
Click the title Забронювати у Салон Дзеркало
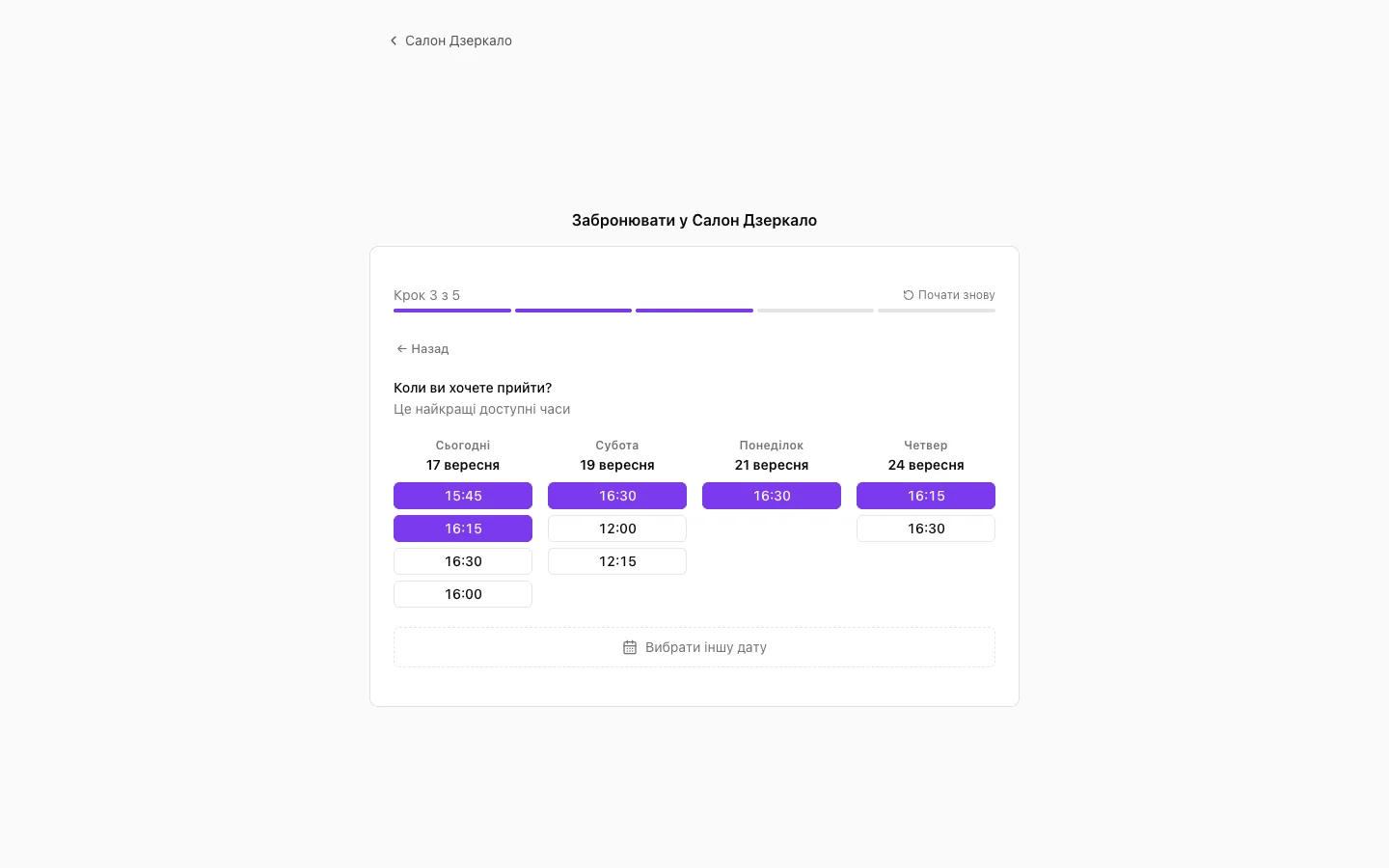coord(694,220)
